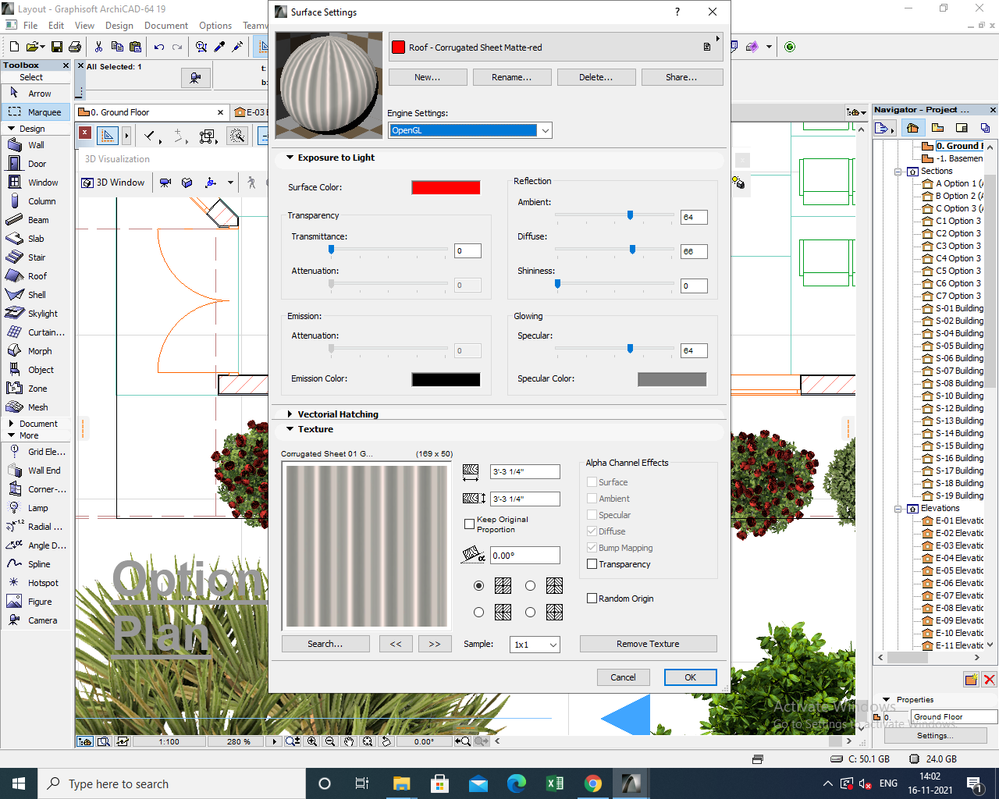999x799 pixels.
Task: Open Excel from the taskbar
Action: 554,783
